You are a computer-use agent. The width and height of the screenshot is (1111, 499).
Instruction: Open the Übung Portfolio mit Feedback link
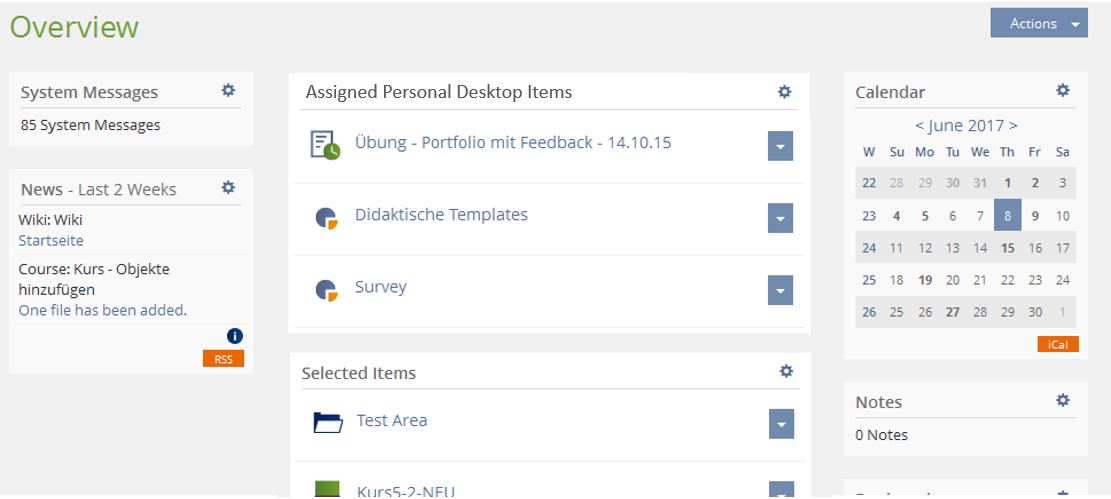512,143
